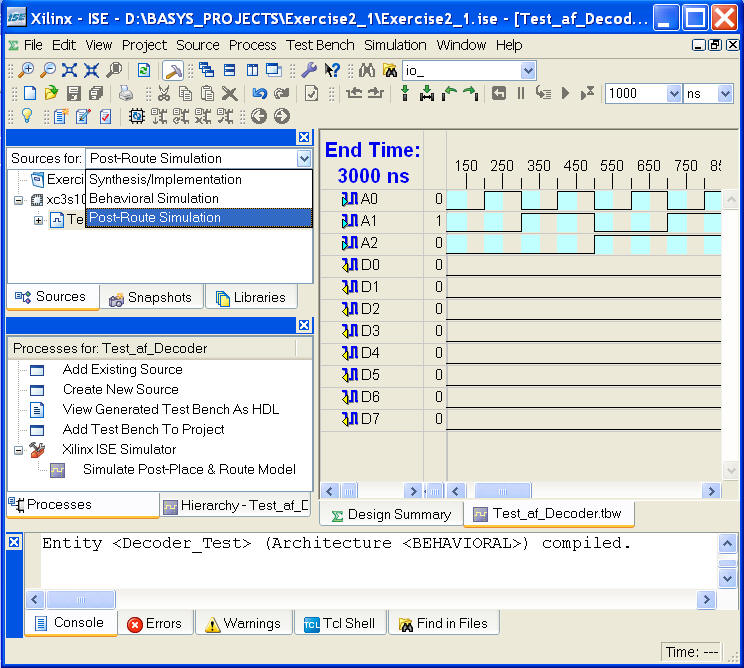
Task: Switch to the Errors tab
Action: point(155,623)
